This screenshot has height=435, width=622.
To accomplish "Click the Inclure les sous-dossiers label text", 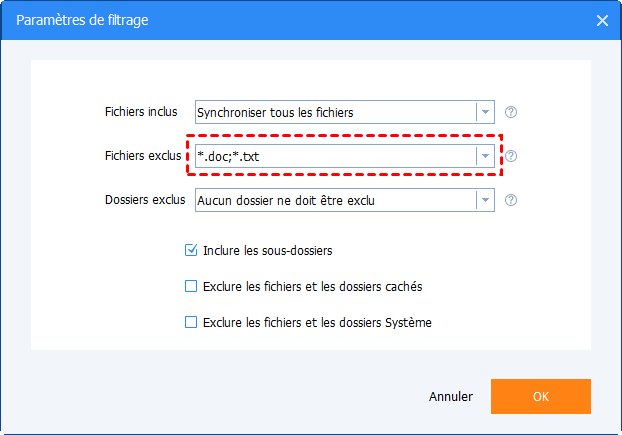I will click(267, 250).
